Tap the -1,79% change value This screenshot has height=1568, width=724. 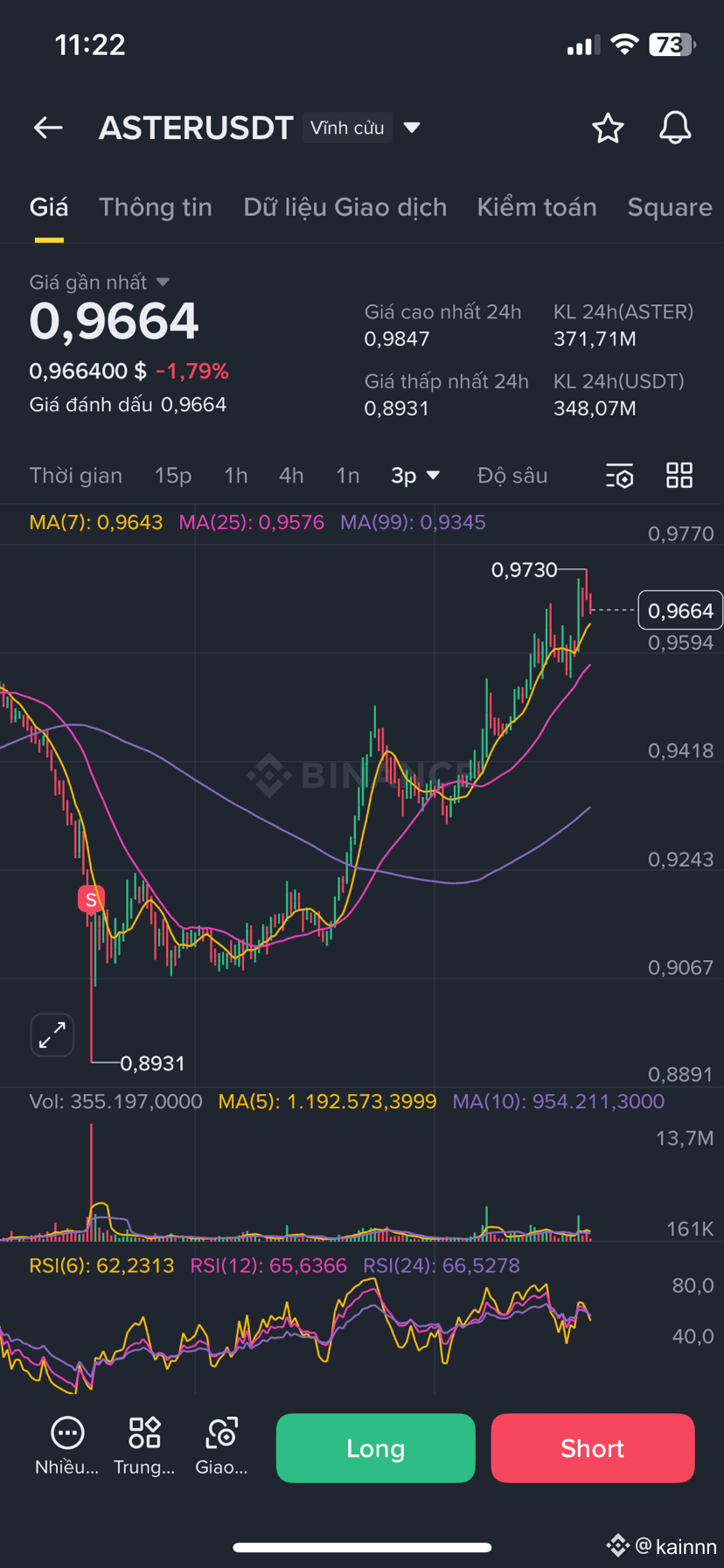coord(192,371)
